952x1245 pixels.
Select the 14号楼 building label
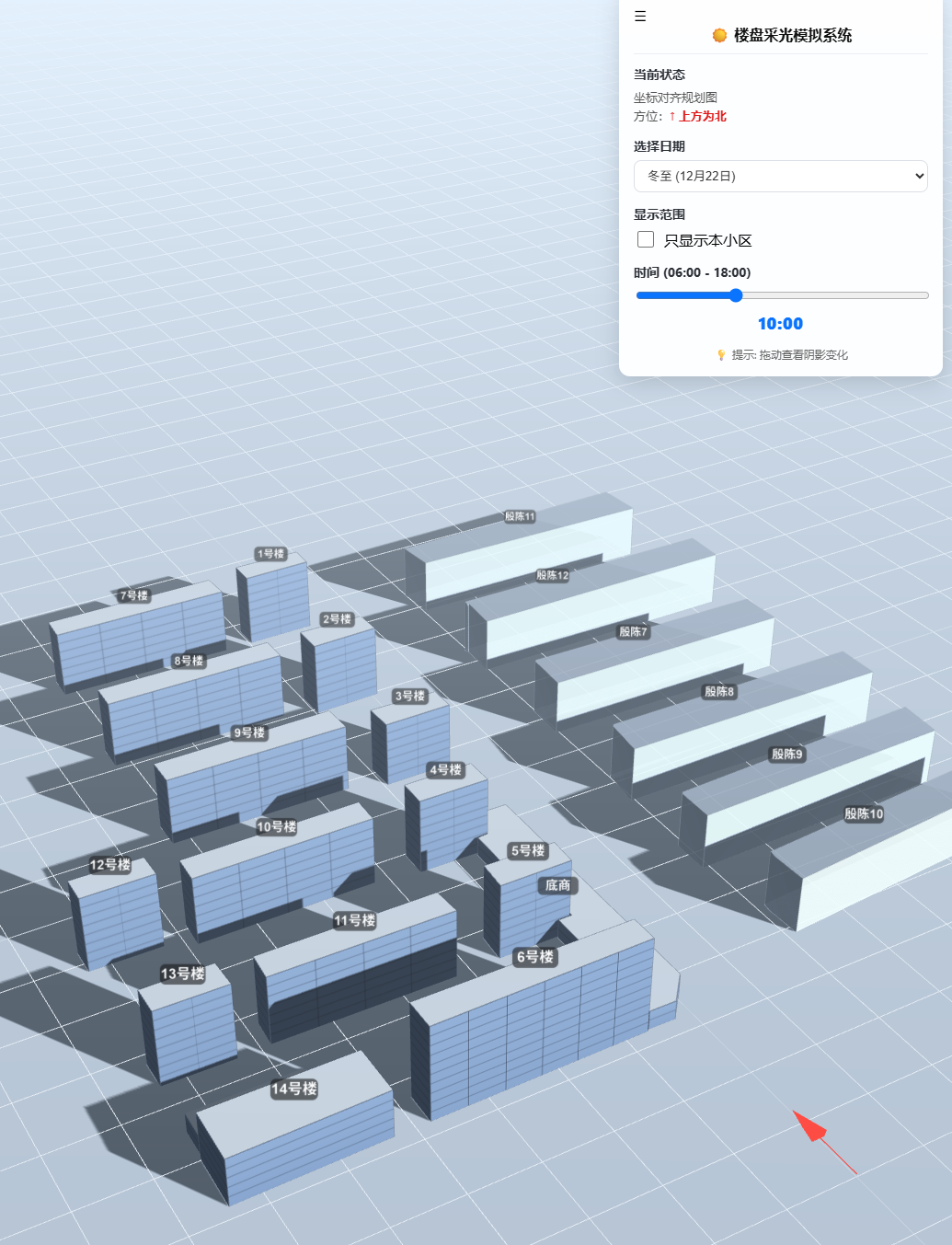pos(293,1089)
